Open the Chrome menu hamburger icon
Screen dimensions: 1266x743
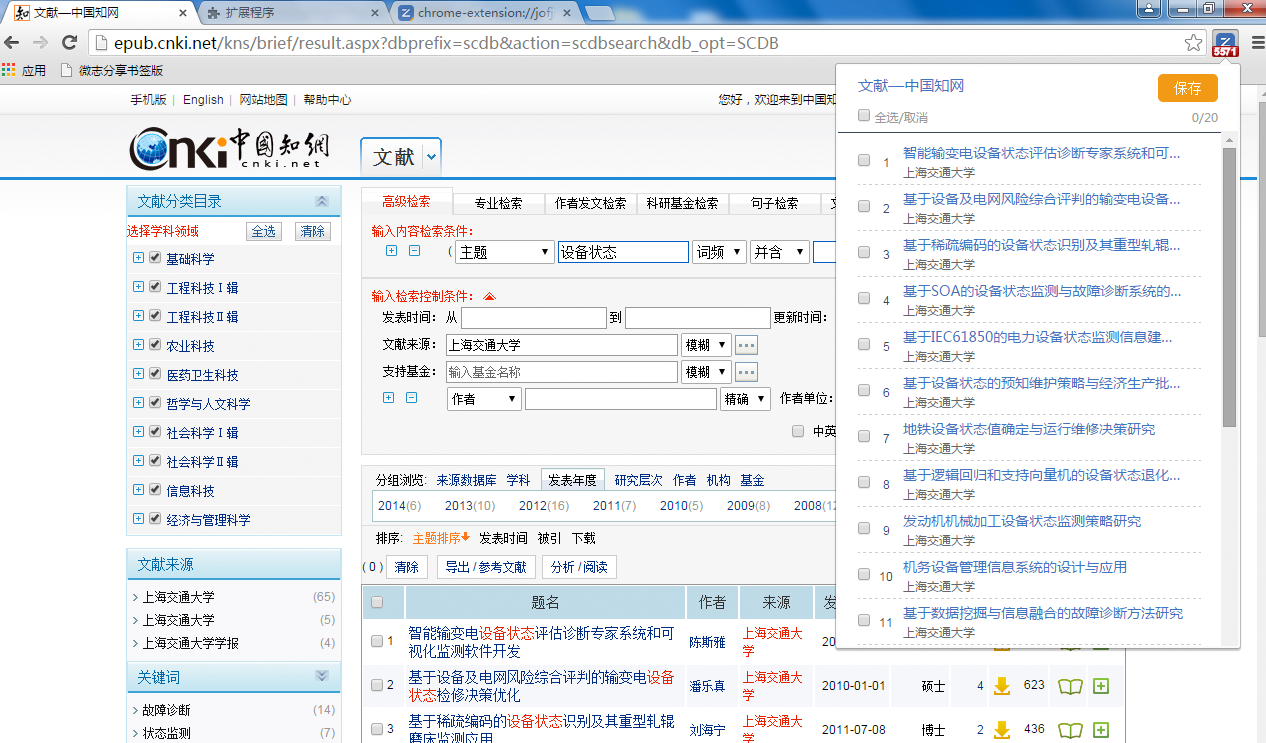(1256, 43)
